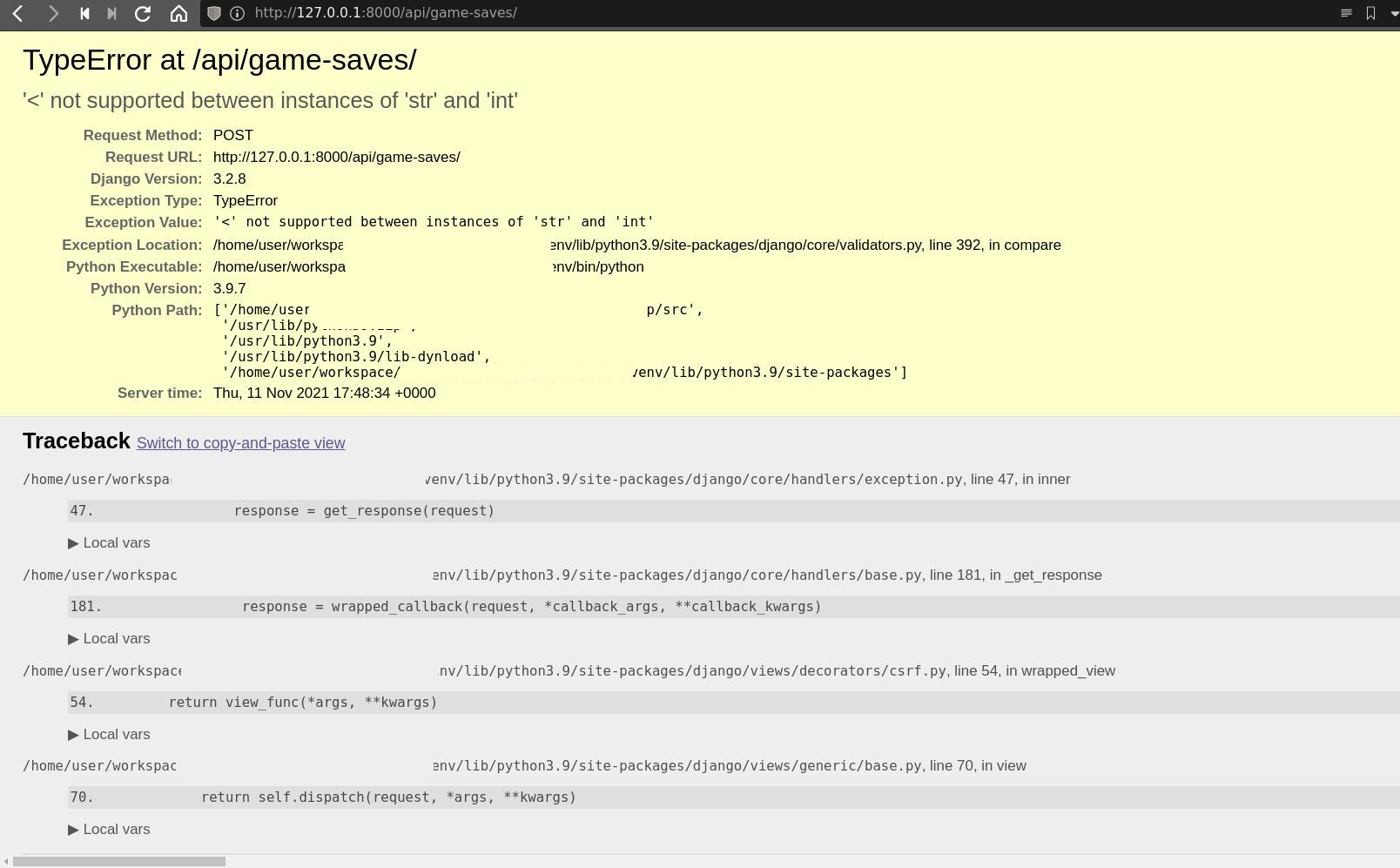The width and height of the screenshot is (1400, 868).
Task: Click the scrollbar left arrow
Action: pyautogui.click(x=6, y=862)
